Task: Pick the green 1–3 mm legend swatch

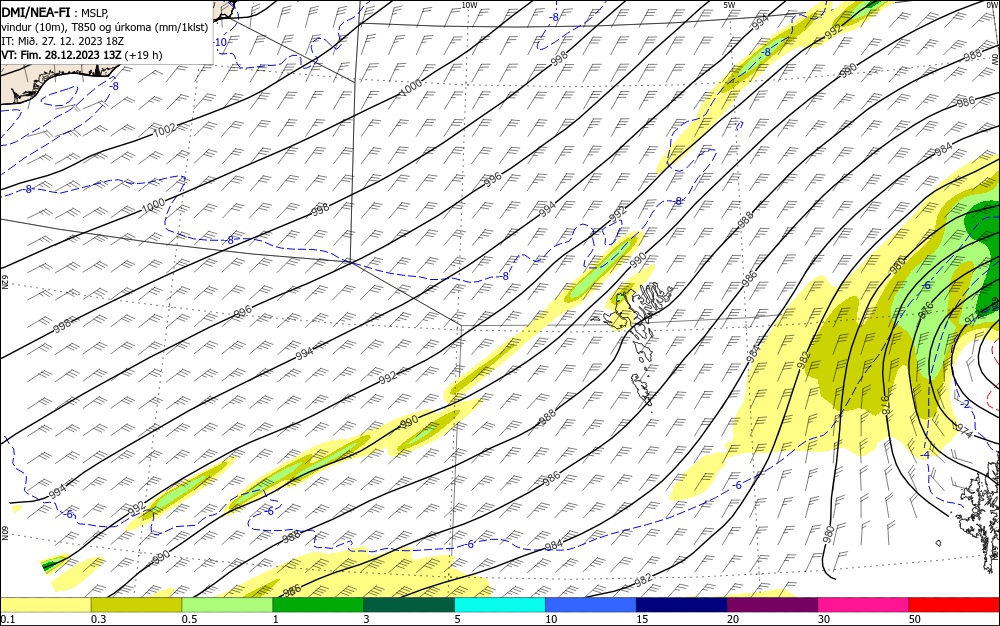Action: (x=318, y=605)
